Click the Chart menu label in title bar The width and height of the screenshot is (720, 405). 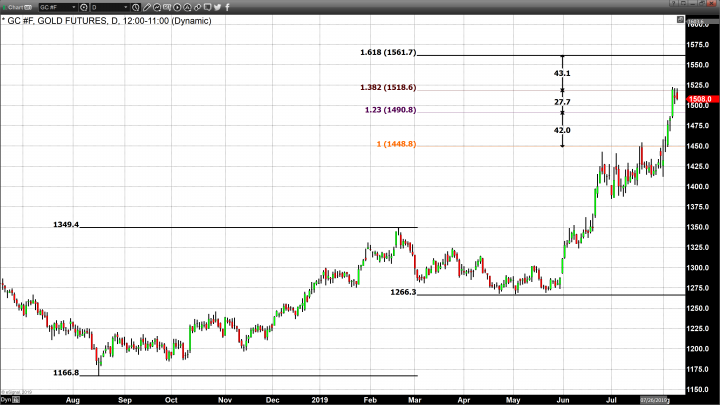pos(15,6)
